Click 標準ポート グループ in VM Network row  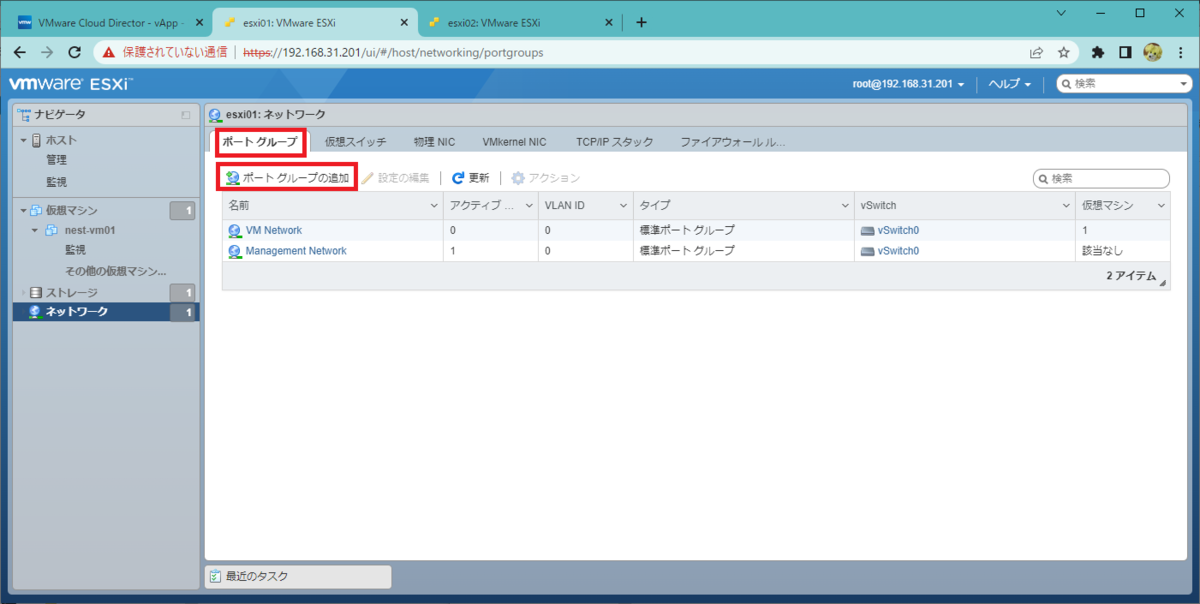[686, 230]
